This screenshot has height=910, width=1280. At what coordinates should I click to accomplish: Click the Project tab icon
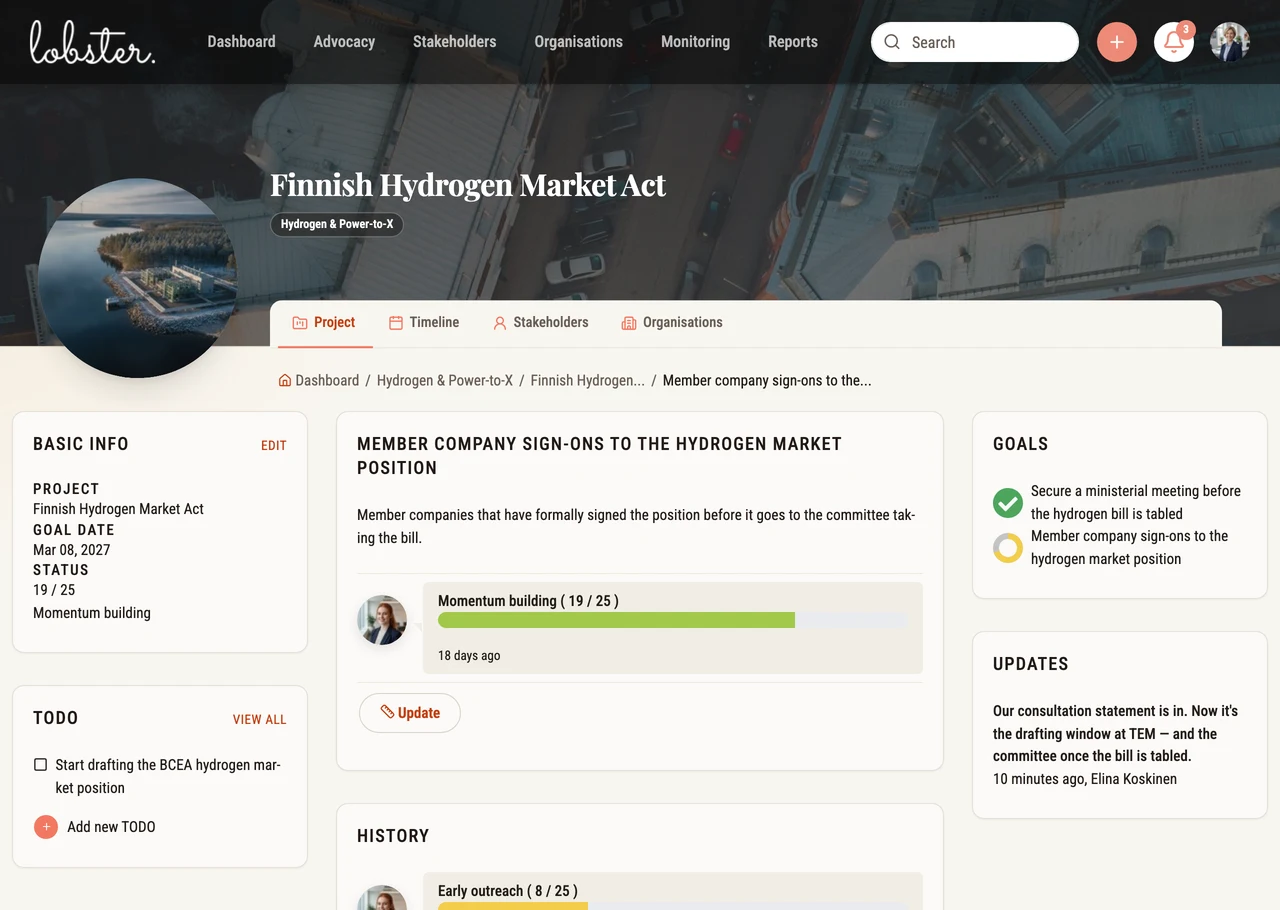[299, 323]
